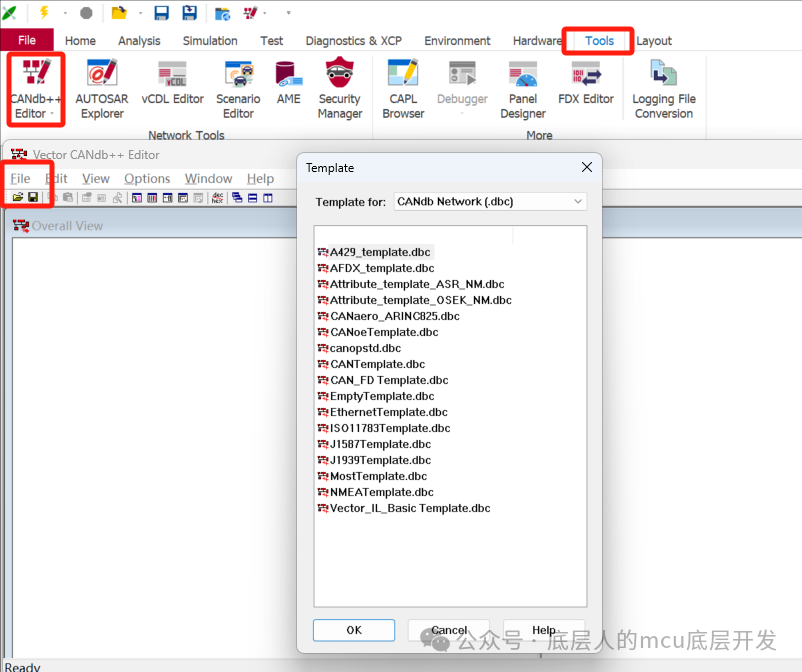Open the Help menu in CANdb++ Editor

click(260, 178)
